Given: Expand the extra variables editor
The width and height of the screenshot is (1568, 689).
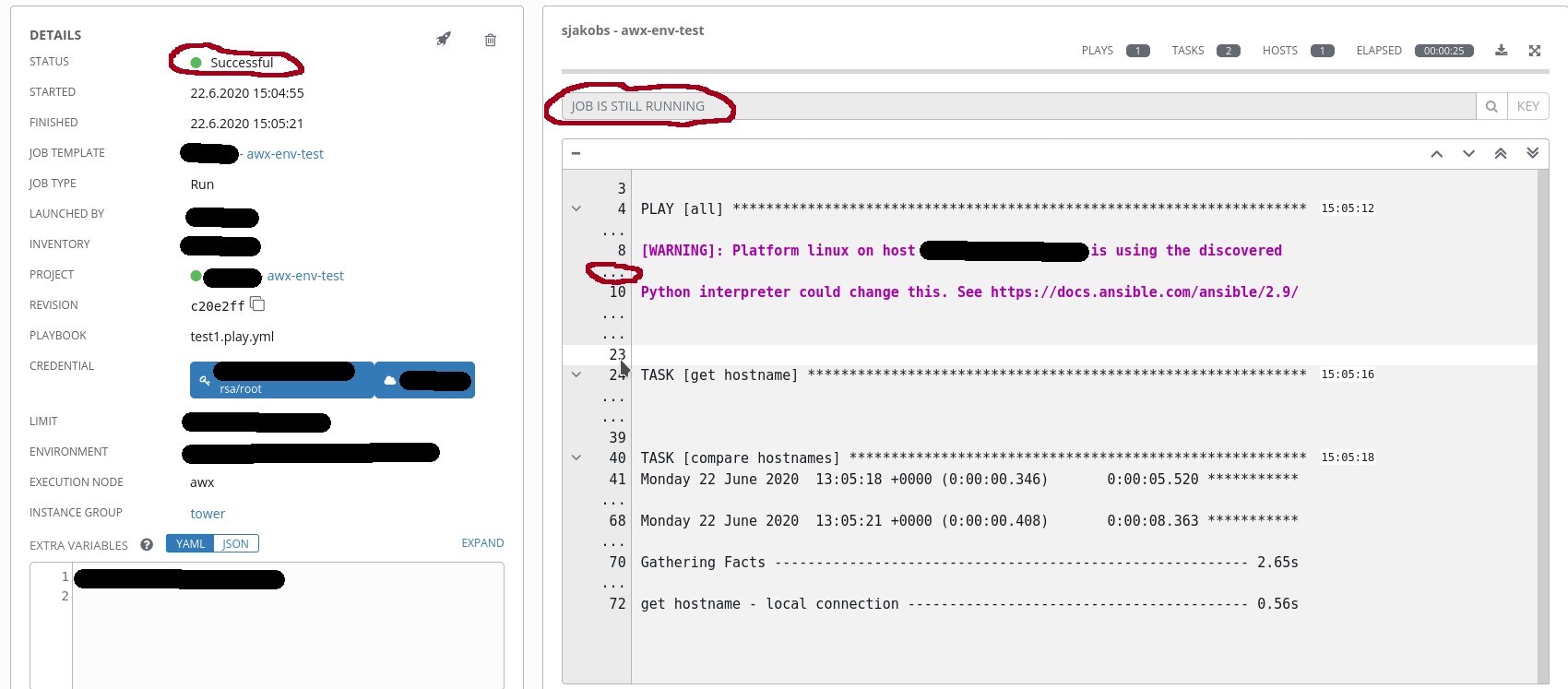Looking at the screenshot, I should 482,543.
